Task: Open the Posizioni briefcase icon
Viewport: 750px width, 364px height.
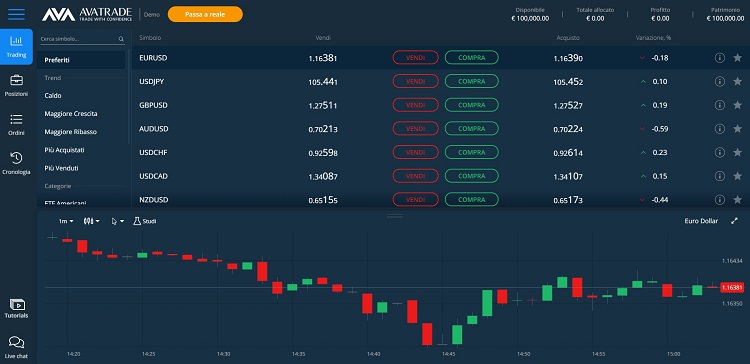Action: point(16,80)
